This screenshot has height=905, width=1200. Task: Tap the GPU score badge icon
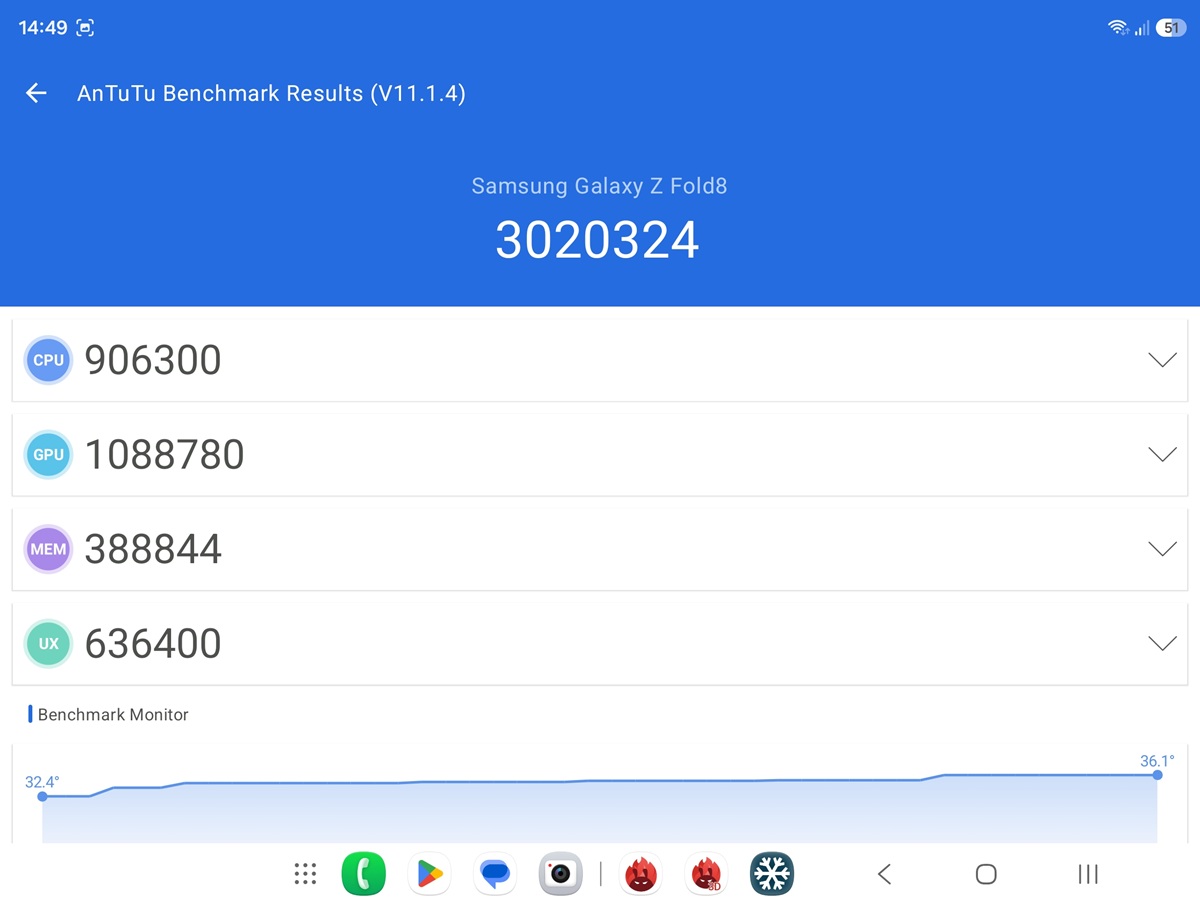48,454
